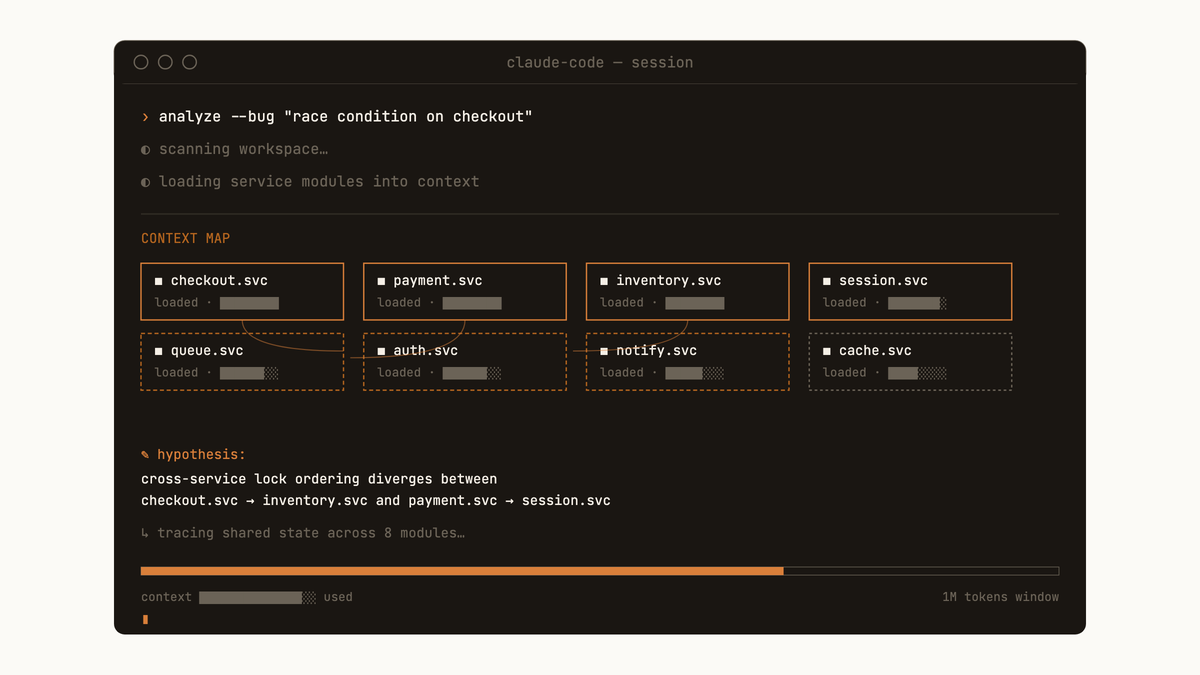Click the first window control circle
This screenshot has width=1200, height=675.
click(x=141, y=62)
